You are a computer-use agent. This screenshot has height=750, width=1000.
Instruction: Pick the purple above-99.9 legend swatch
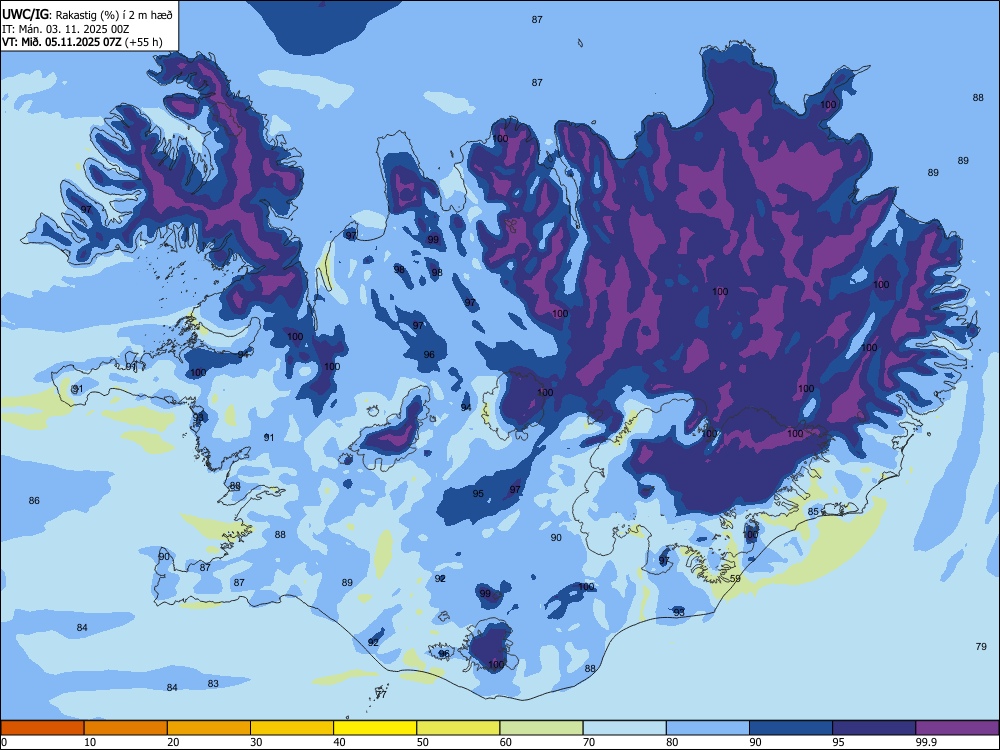tap(957, 728)
